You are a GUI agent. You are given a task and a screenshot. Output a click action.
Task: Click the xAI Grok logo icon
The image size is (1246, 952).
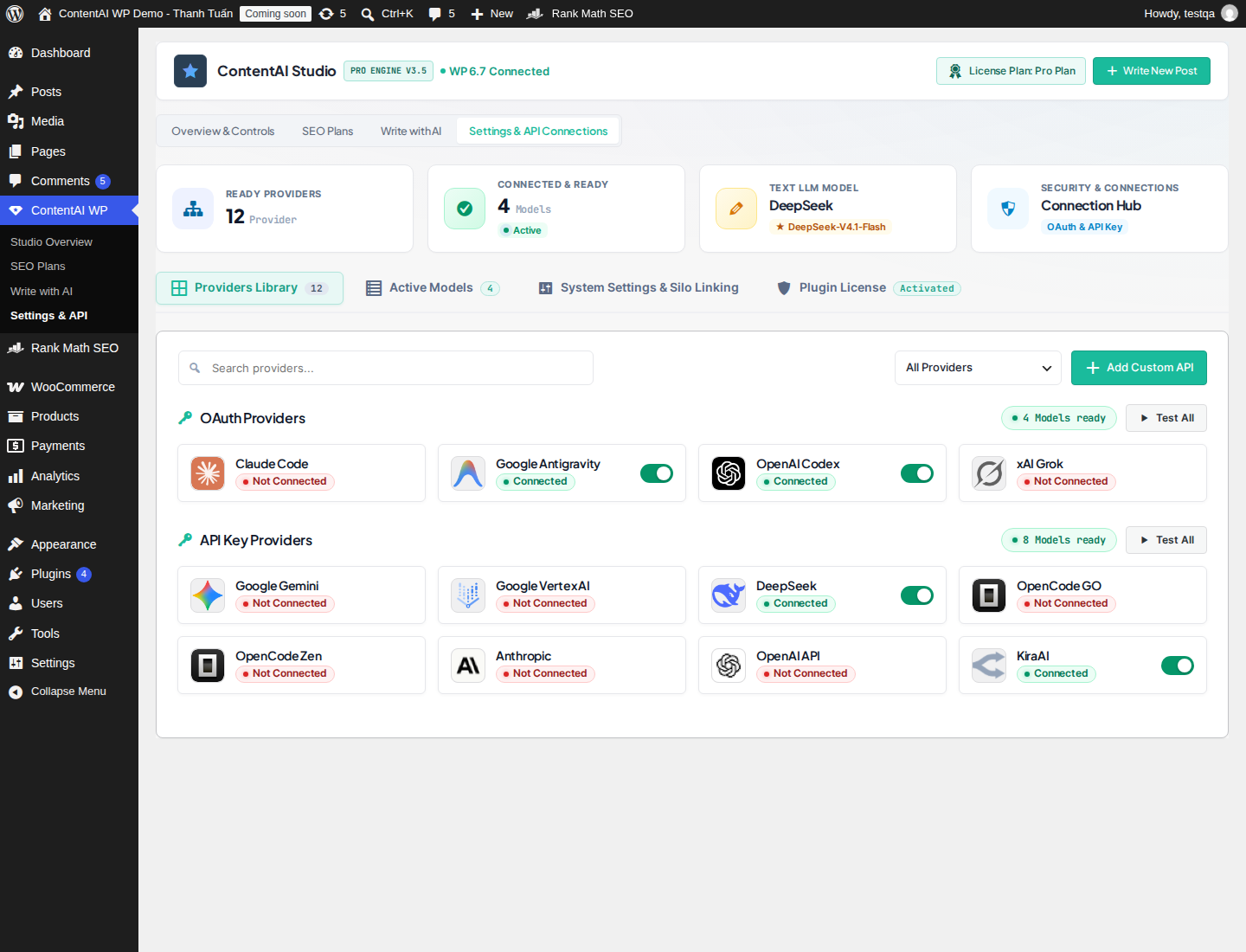point(989,473)
